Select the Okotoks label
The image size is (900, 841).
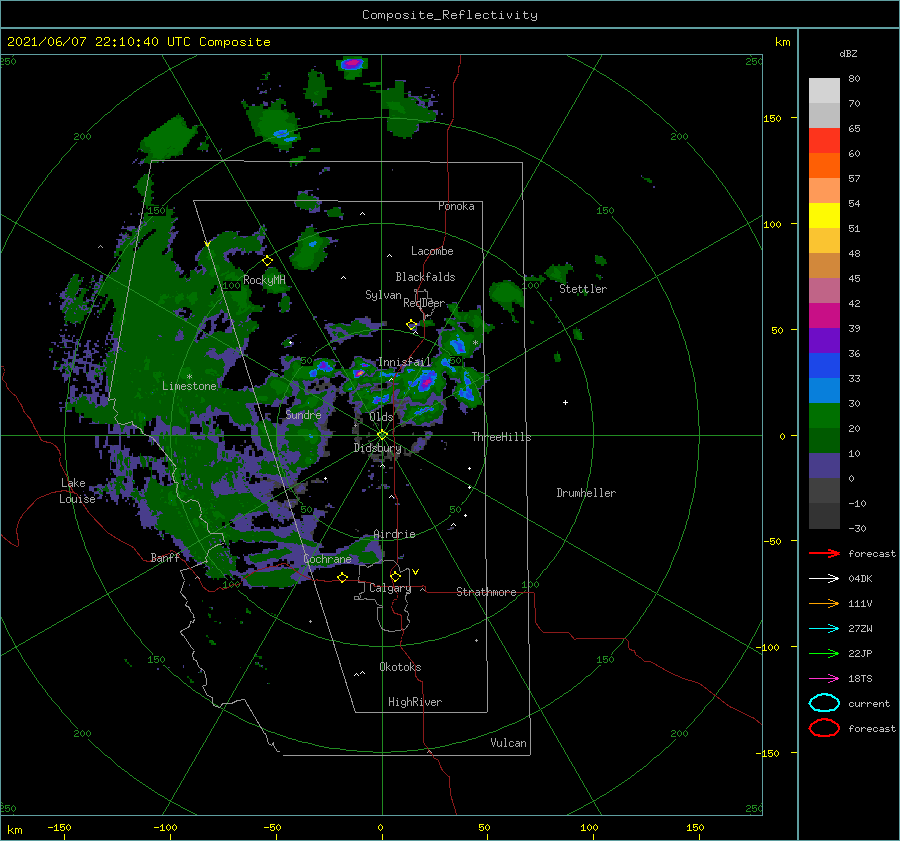[400, 667]
